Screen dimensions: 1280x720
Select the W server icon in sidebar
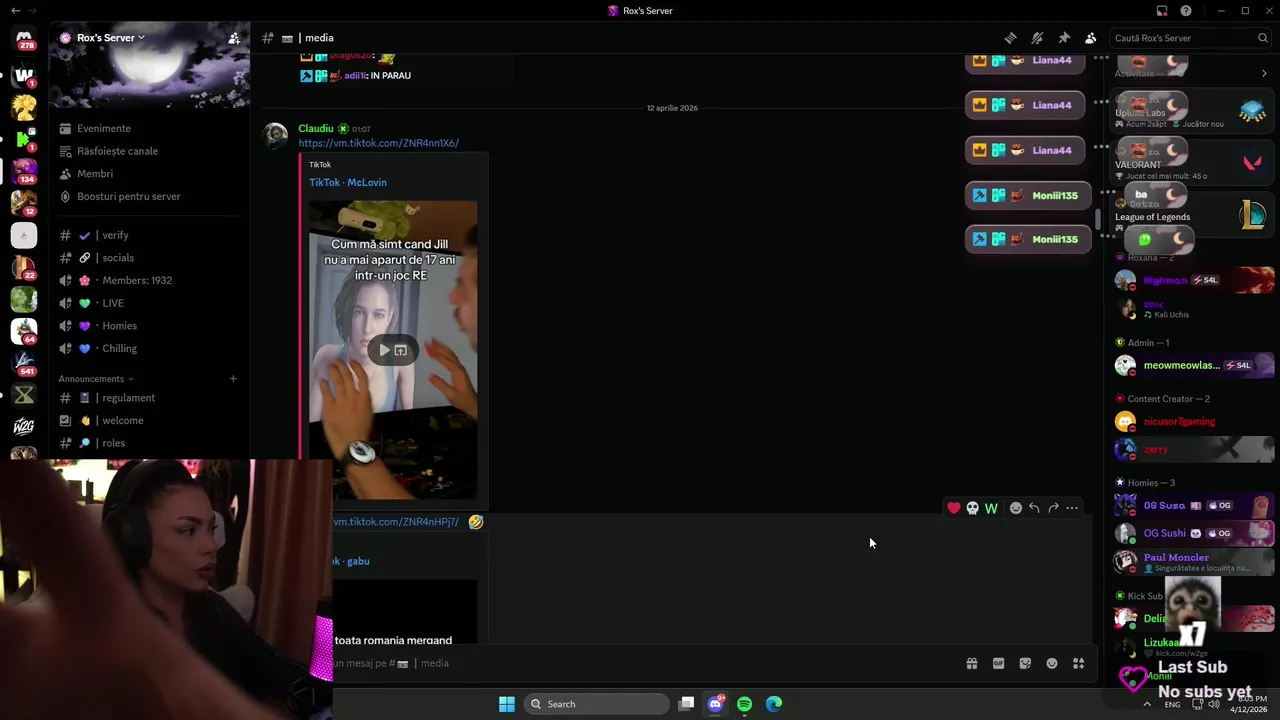24,75
